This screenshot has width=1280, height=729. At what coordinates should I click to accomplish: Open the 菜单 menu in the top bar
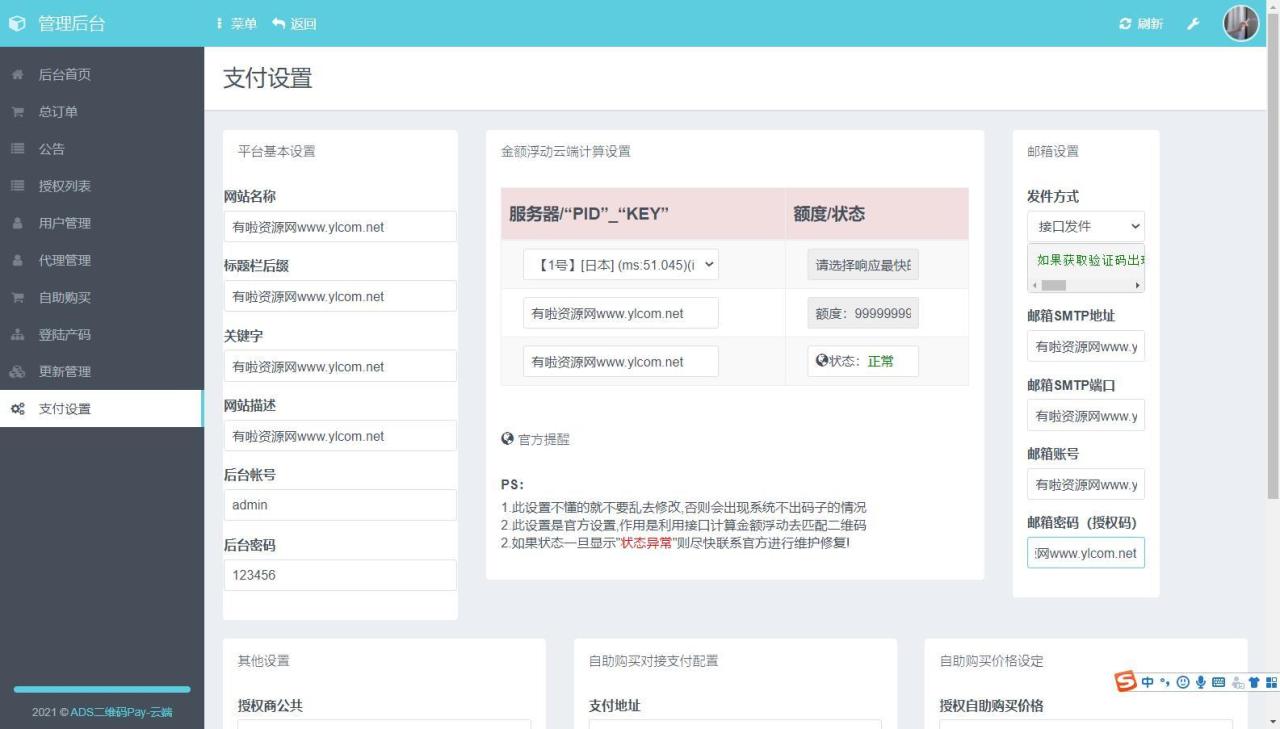(x=240, y=23)
